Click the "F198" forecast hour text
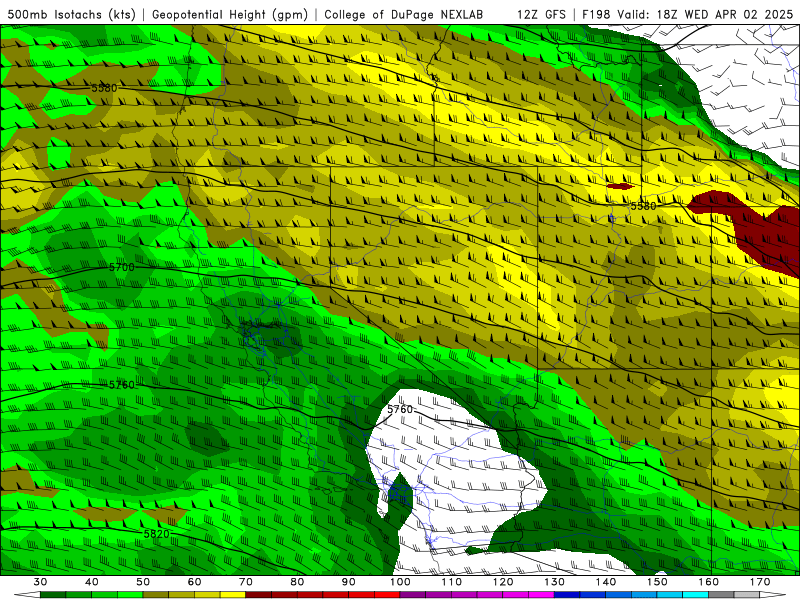 [597, 15]
